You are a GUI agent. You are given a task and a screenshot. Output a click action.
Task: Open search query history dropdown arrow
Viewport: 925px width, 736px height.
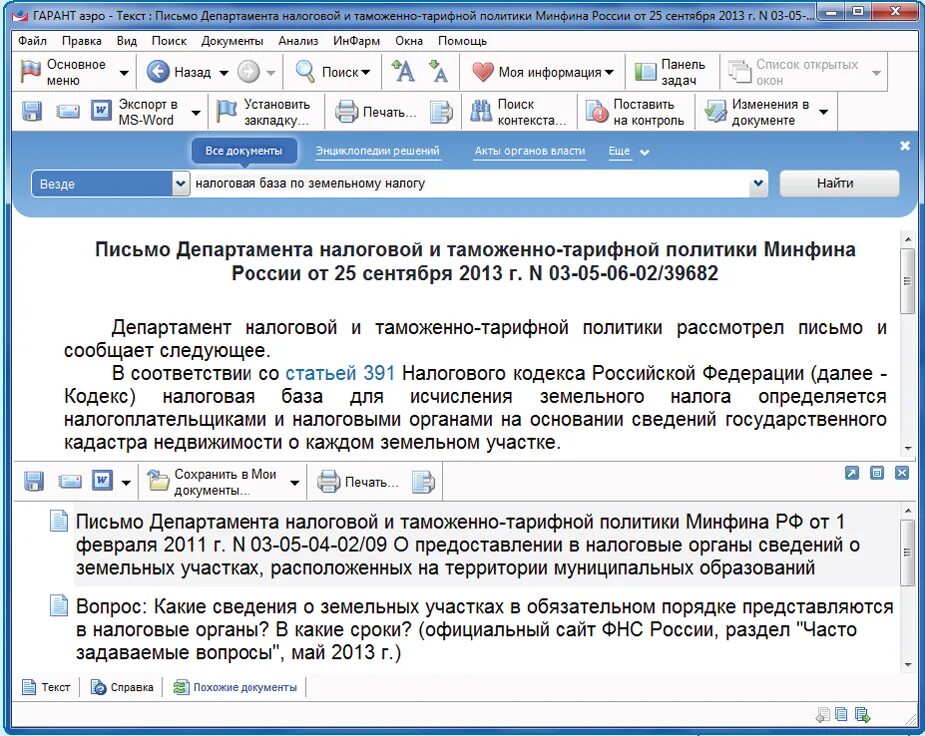click(x=758, y=183)
